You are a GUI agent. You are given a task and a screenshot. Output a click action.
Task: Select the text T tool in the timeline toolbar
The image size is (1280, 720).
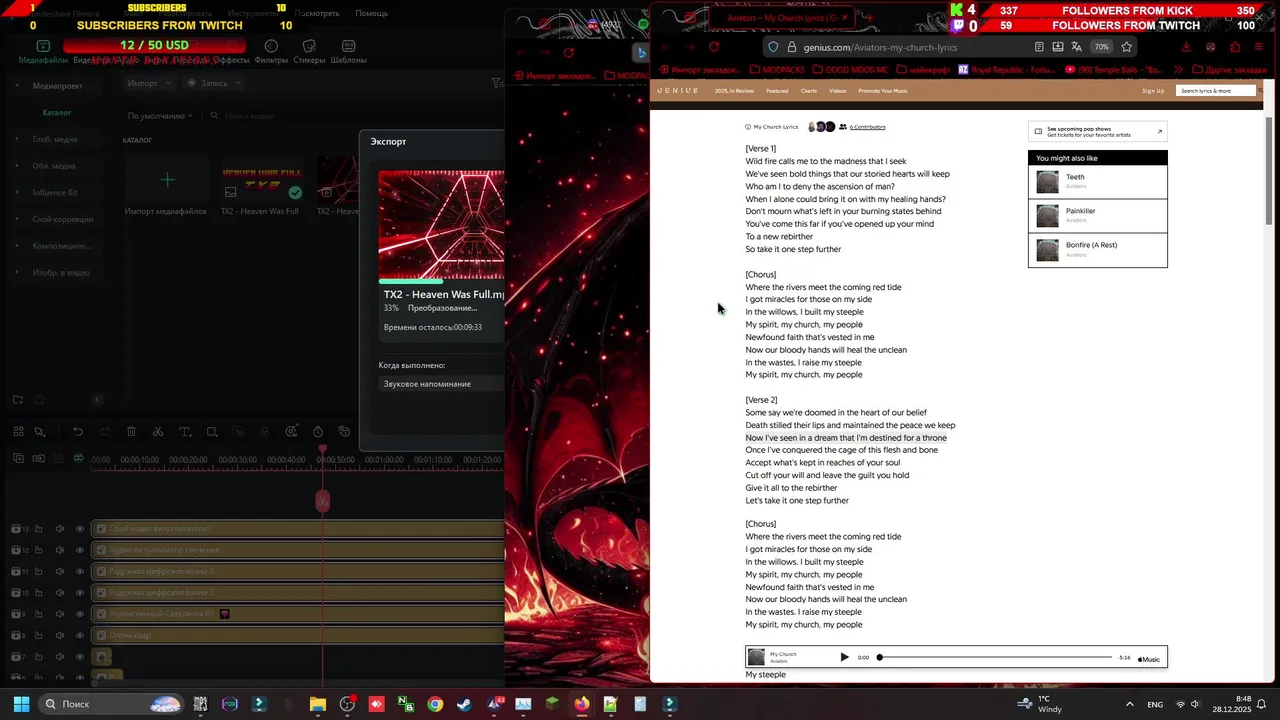click(185, 431)
